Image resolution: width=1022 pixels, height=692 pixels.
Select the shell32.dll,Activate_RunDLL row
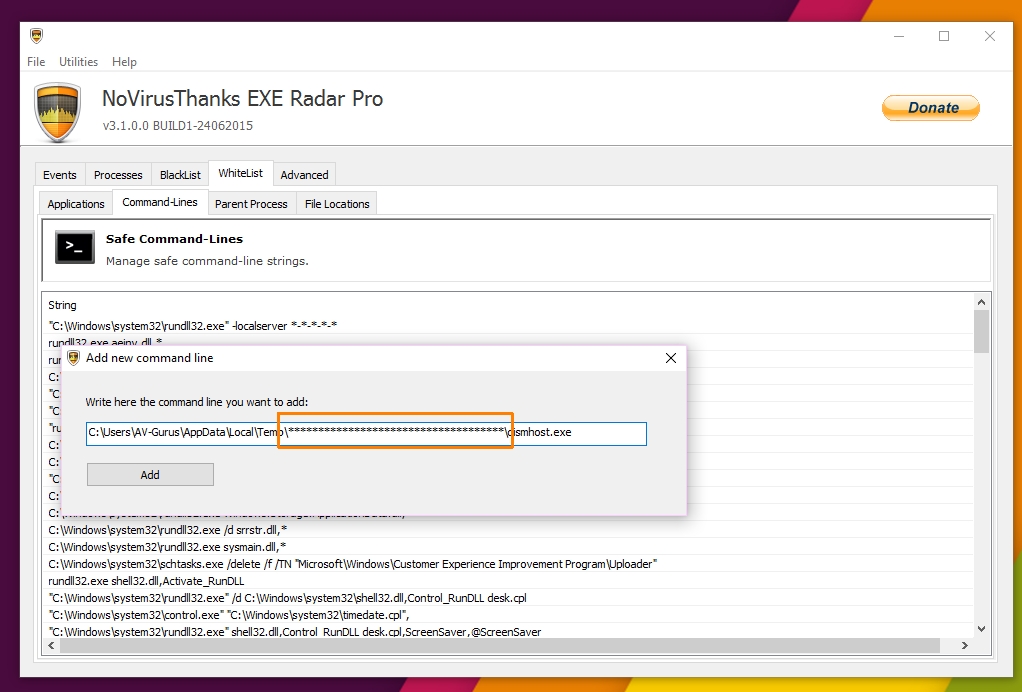[508, 581]
